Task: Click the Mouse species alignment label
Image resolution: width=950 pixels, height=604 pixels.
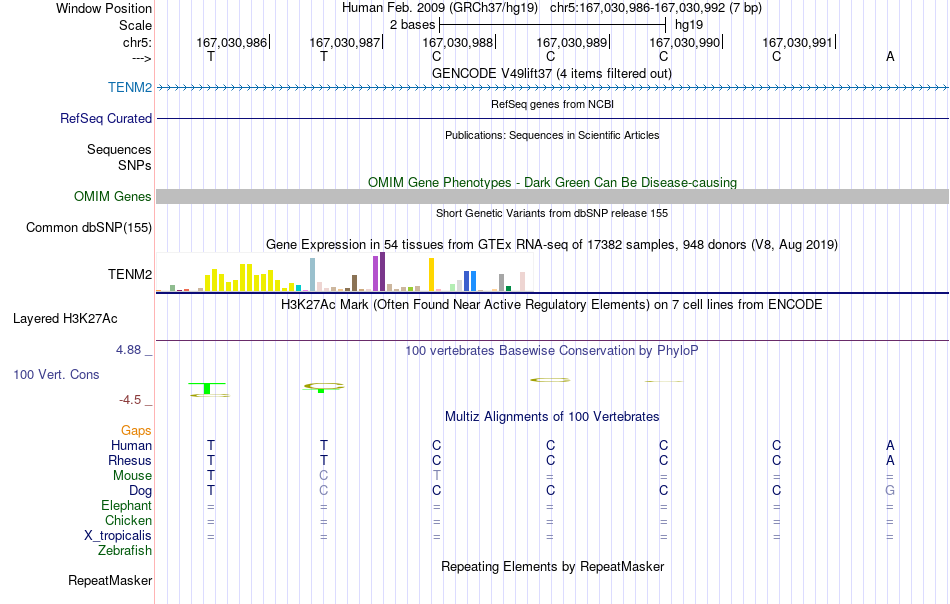Action: click(x=132, y=476)
